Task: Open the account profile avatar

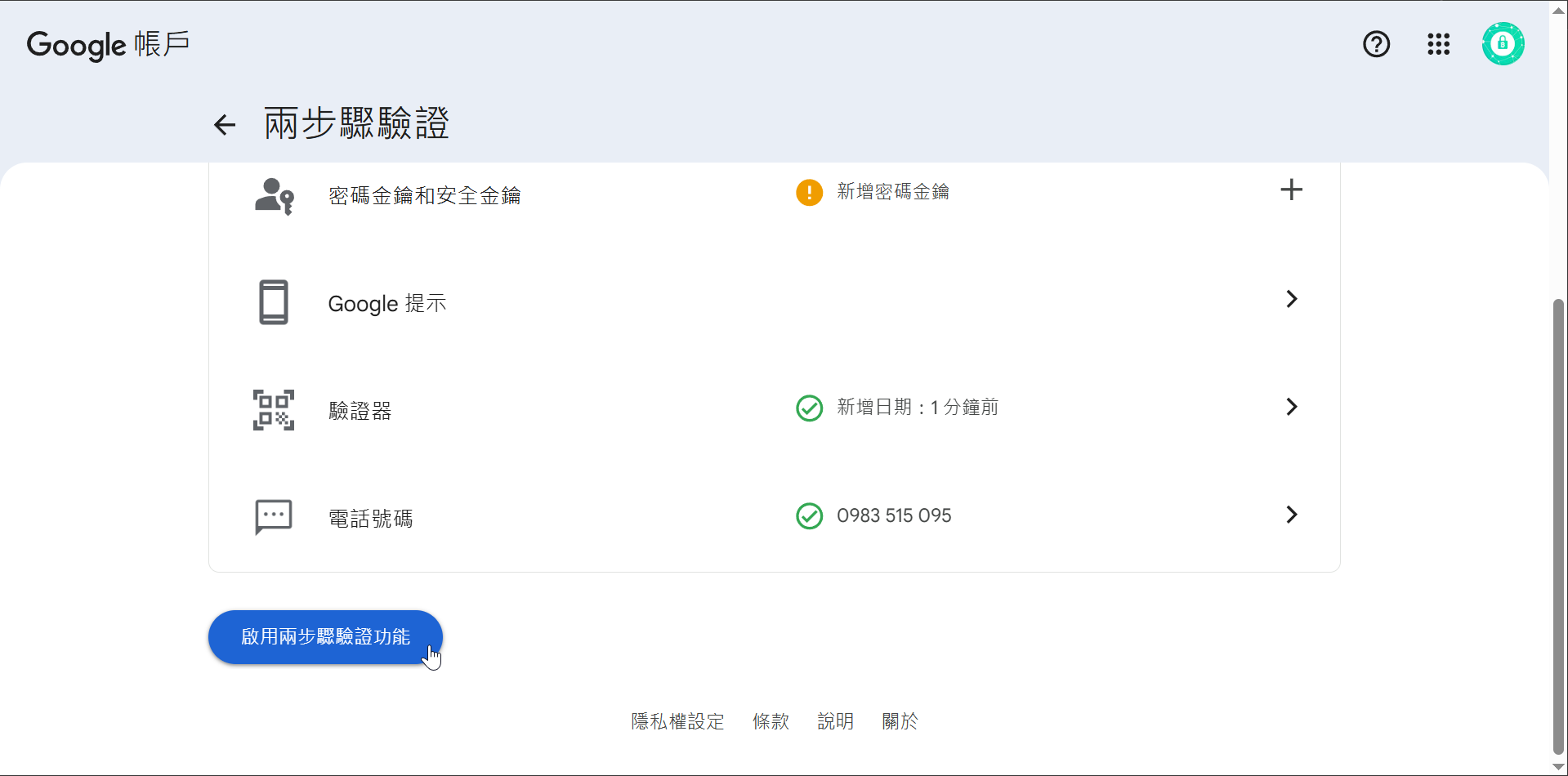Action: (x=1503, y=44)
